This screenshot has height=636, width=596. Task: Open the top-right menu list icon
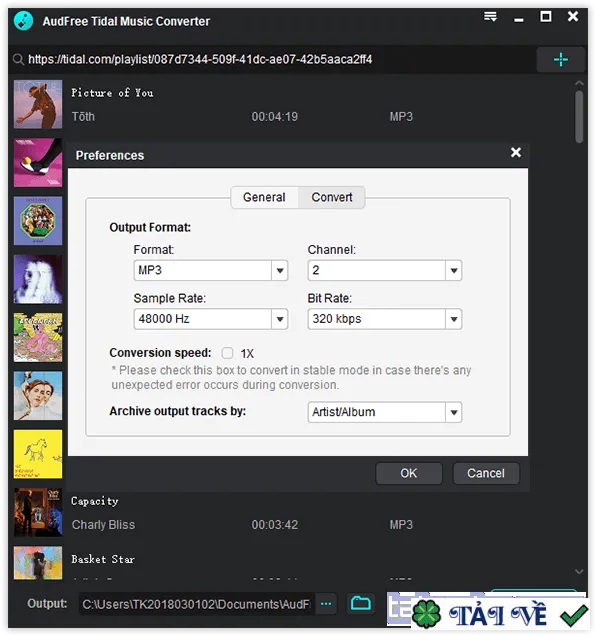pos(490,17)
